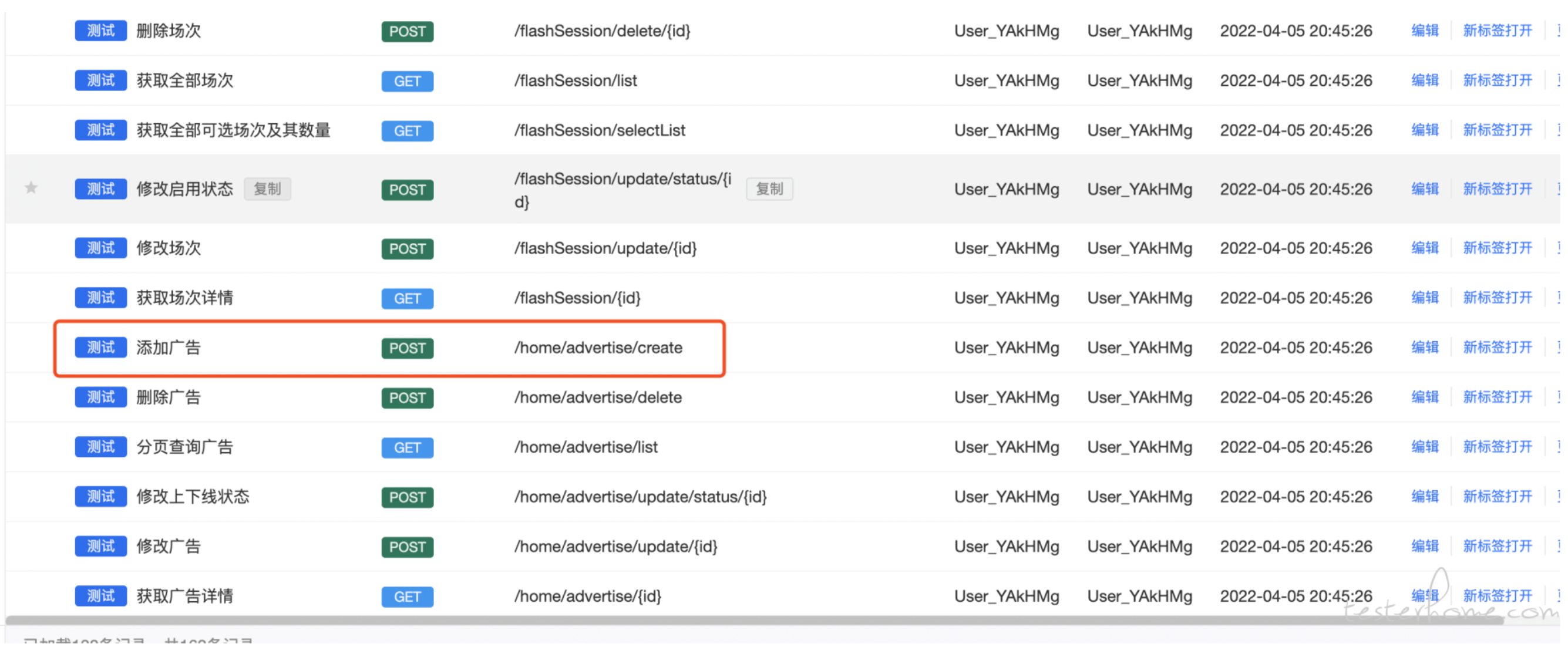Select the 分页查询广告 interface name
Screen dimensions: 1568x647
(185, 447)
